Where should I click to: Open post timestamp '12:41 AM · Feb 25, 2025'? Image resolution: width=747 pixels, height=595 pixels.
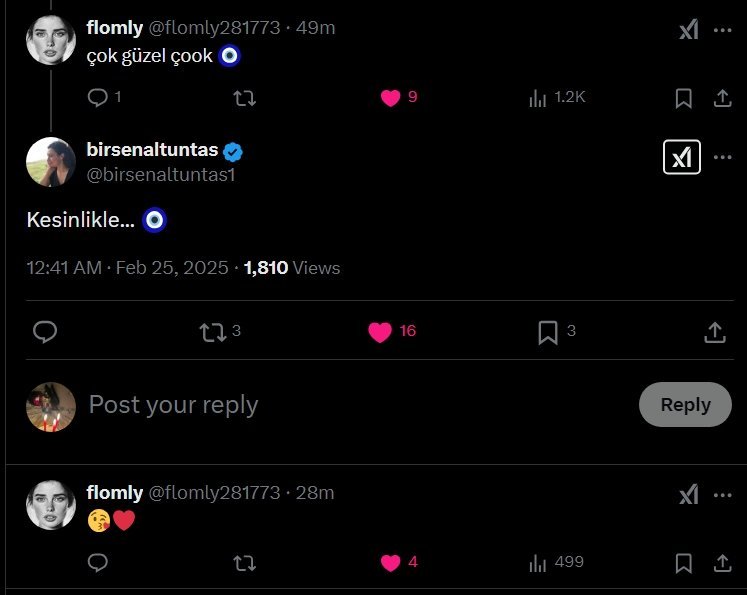click(x=129, y=268)
